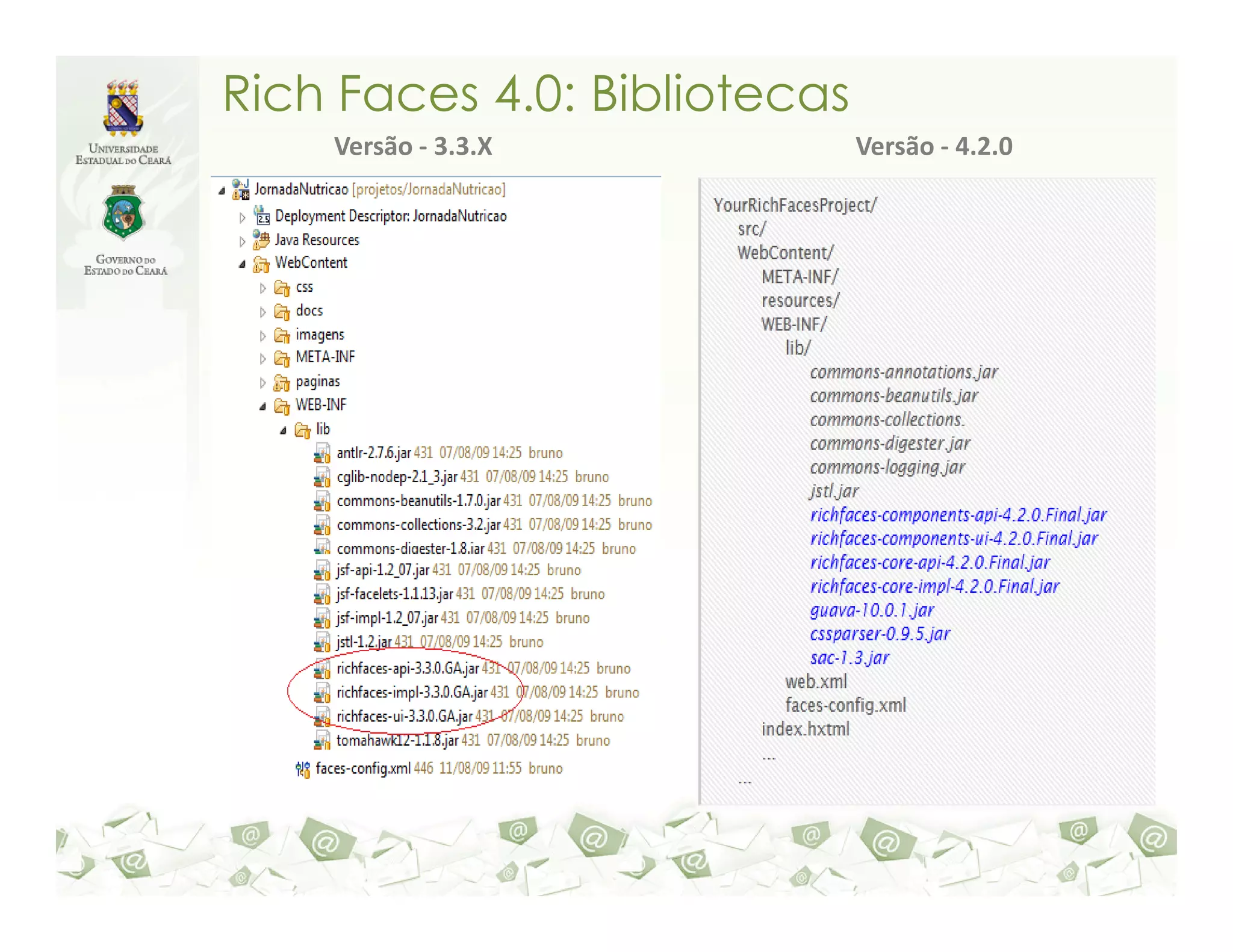Click the richfaces-impl-3.3.0.GA.jar file icon
The width and height of the screenshot is (1233, 952).
click(x=322, y=693)
